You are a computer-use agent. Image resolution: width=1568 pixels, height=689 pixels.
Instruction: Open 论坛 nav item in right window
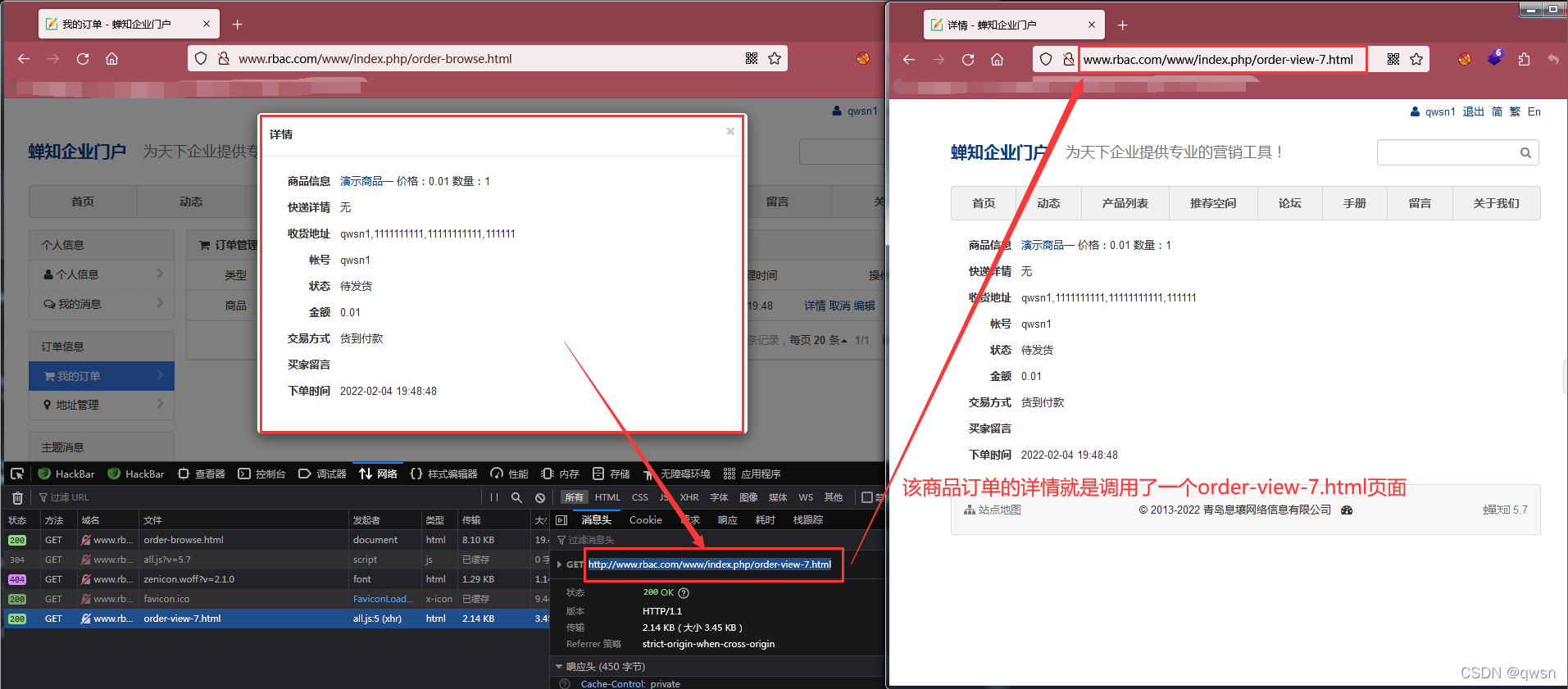pyautogui.click(x=1289, y=203)
